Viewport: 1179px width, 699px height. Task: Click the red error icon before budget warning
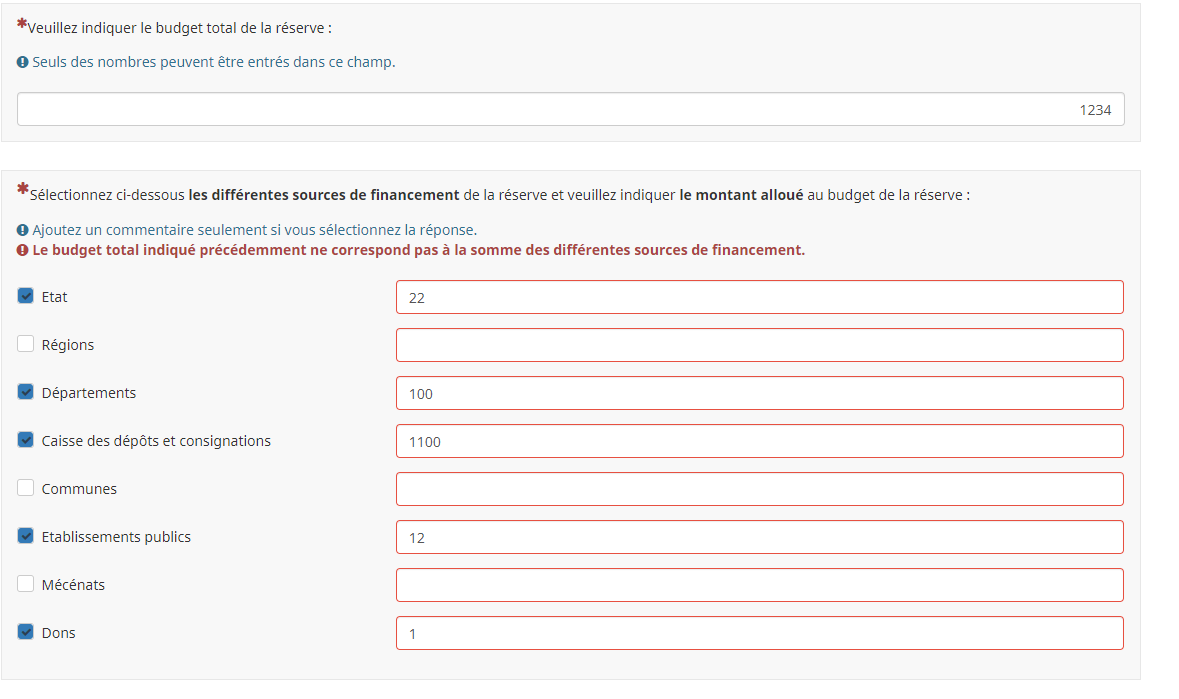pos(23,250)
